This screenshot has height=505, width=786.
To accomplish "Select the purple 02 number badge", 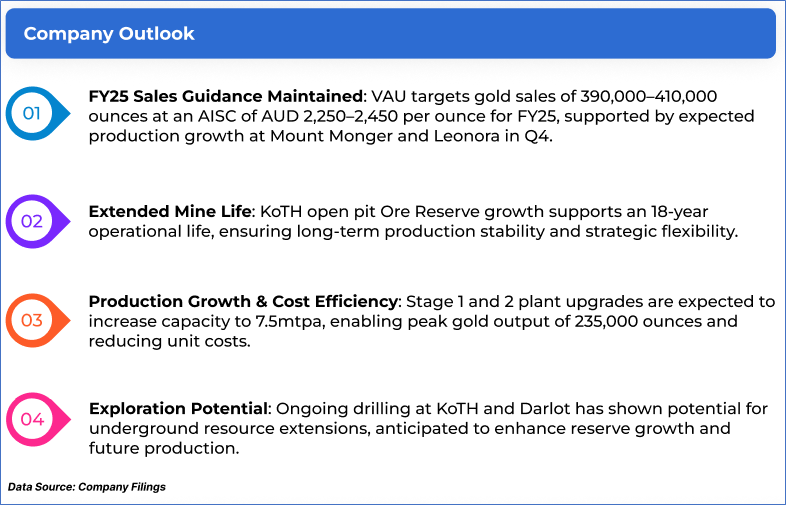I will point(32,221).
